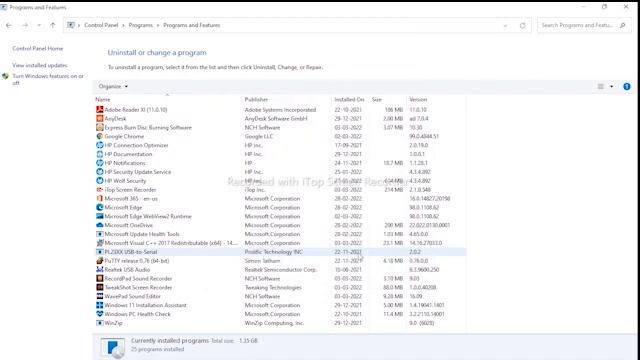640x360 pixels.
Task: Open the Organize dropdown
Action: (113, 87)
